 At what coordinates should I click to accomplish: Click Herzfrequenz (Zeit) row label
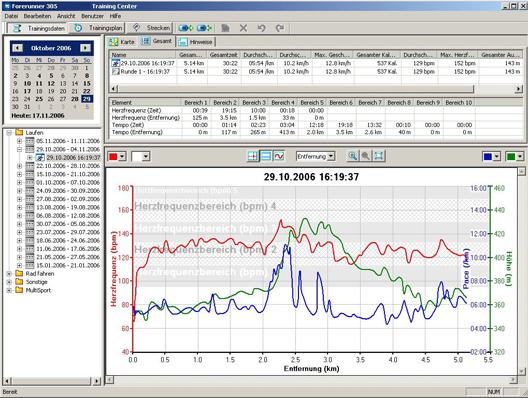pyautogui.click(x=136, y=110)
